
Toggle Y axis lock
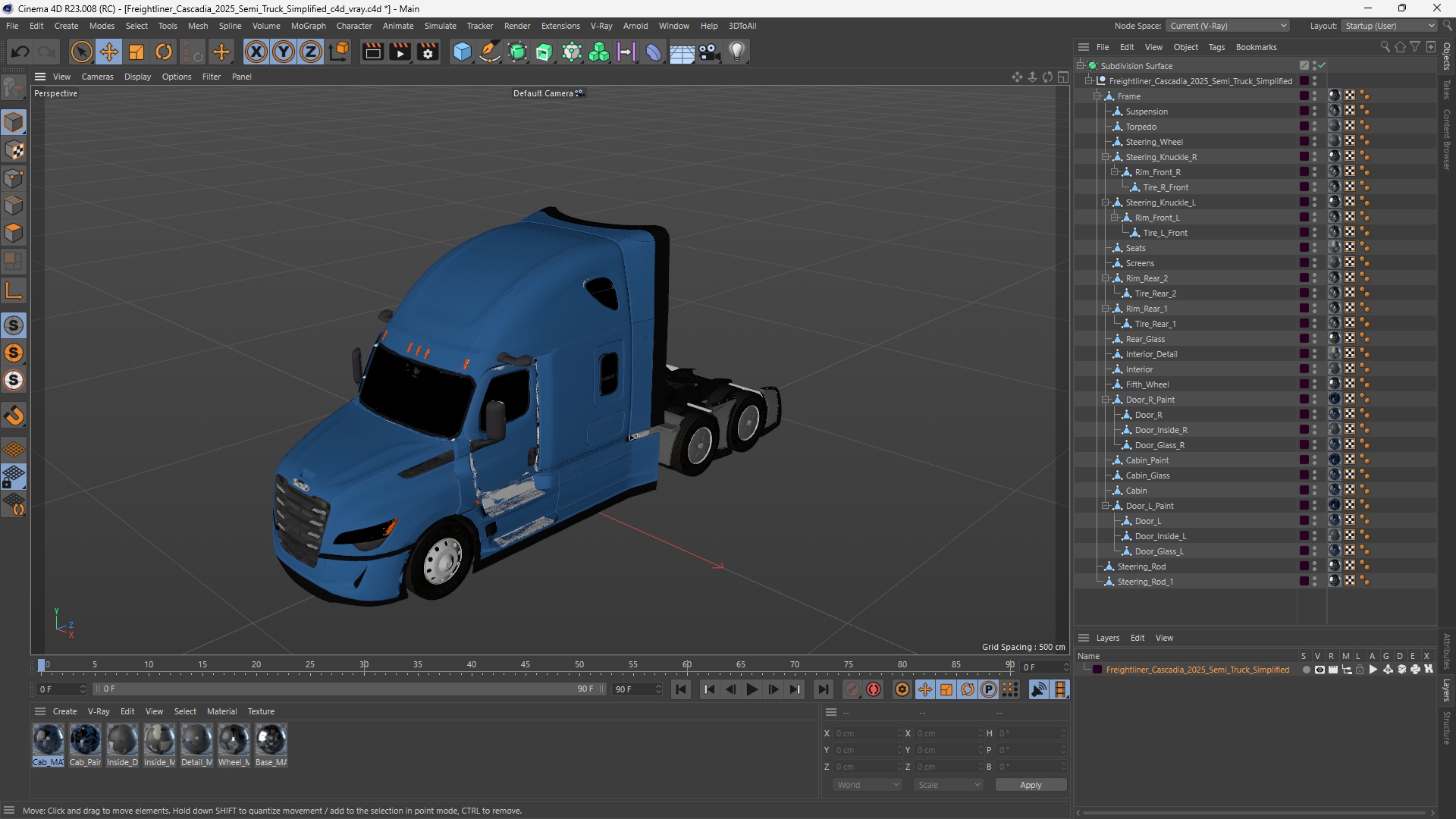pos(284,52)
